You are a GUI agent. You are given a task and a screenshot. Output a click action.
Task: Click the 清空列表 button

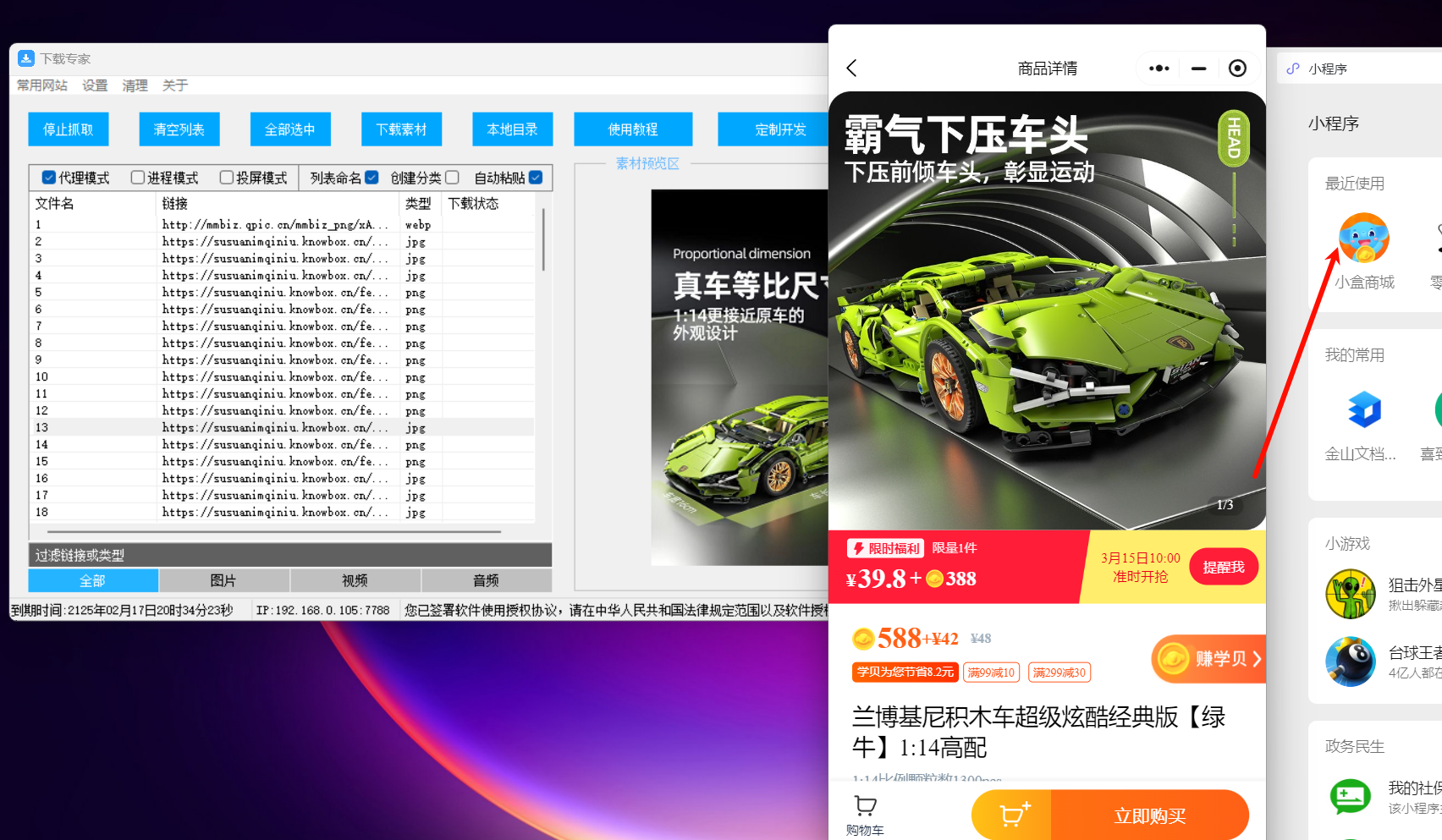(179, 129)
